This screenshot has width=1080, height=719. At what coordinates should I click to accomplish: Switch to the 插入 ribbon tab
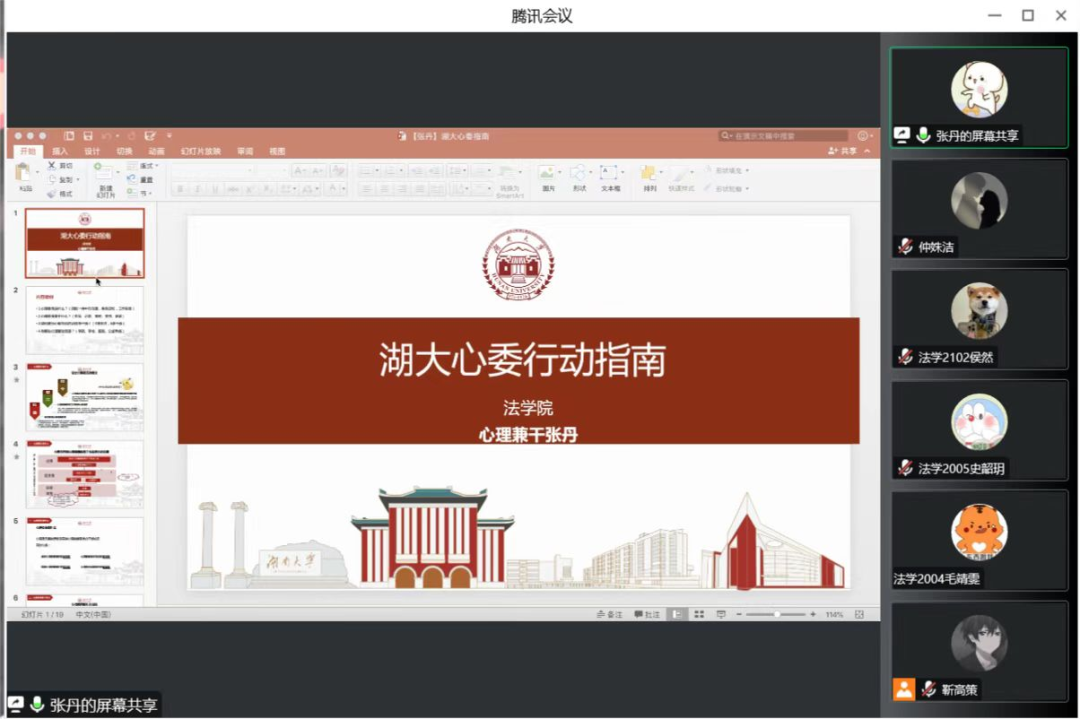60,151
